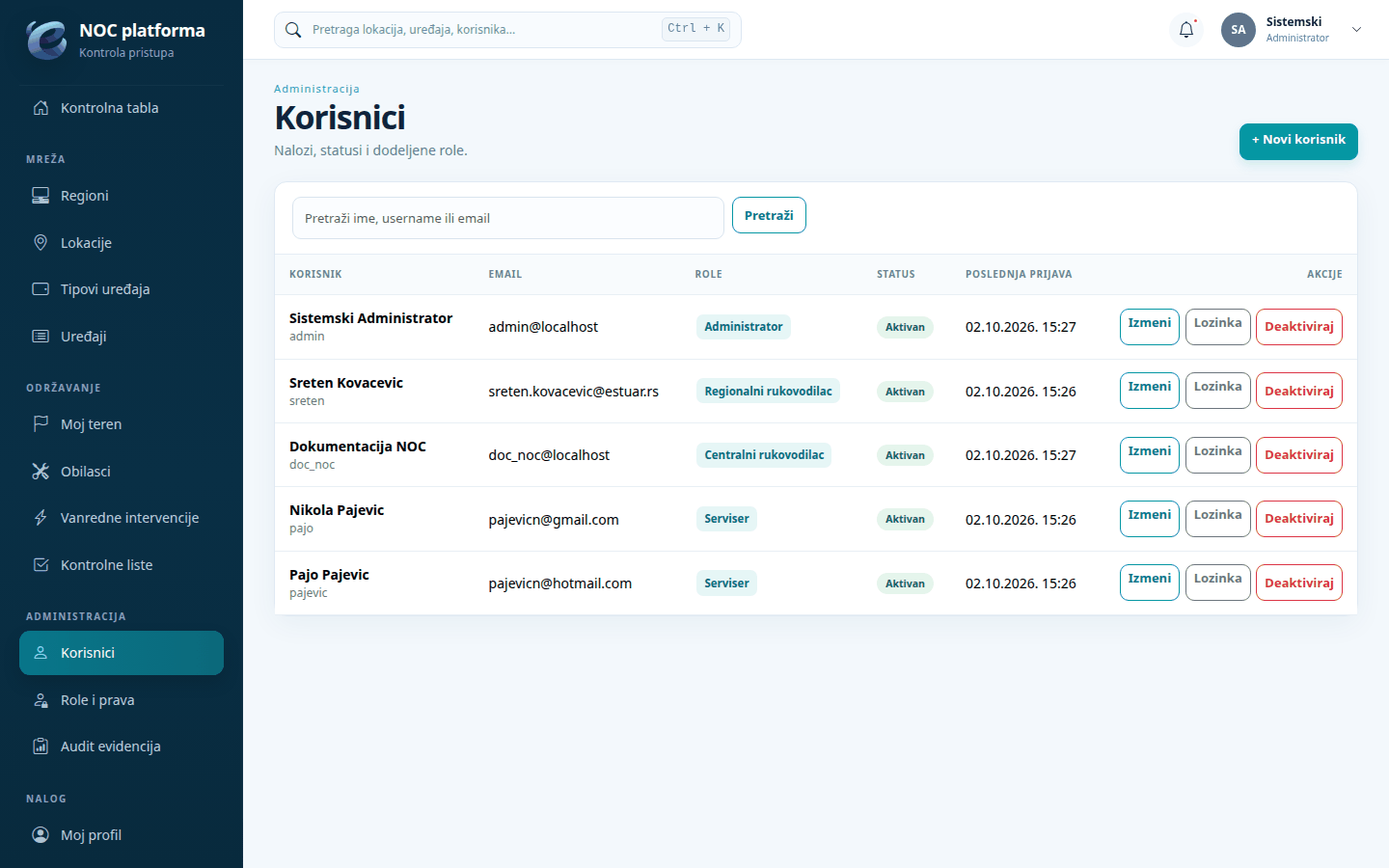This screenshot has height=868, width=1389.
Task: Edit user Sreten Kovacevic with Izmeni
Action: click(1150, 391)
